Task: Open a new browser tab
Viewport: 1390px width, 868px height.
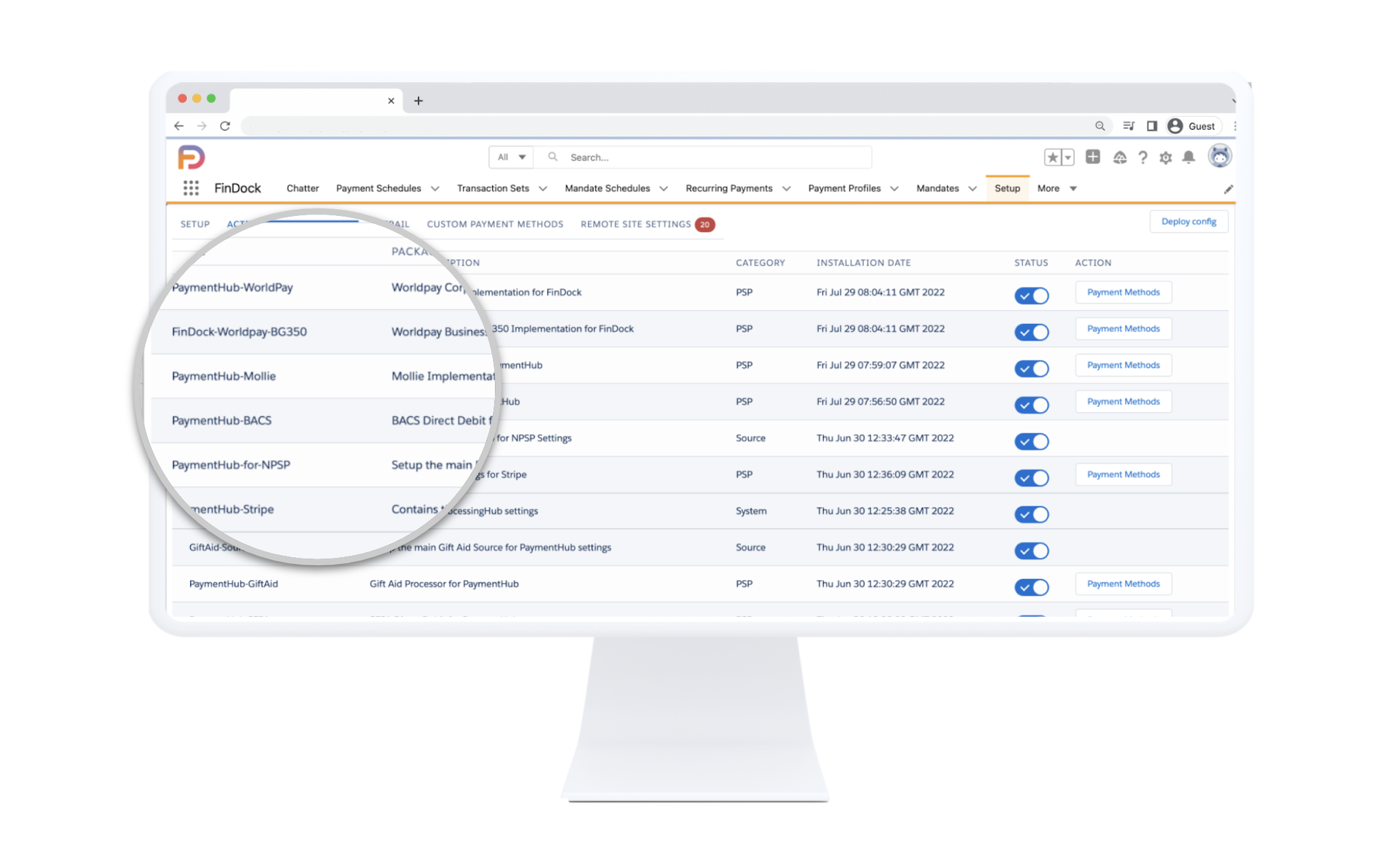Action: [x=418, y=101]
